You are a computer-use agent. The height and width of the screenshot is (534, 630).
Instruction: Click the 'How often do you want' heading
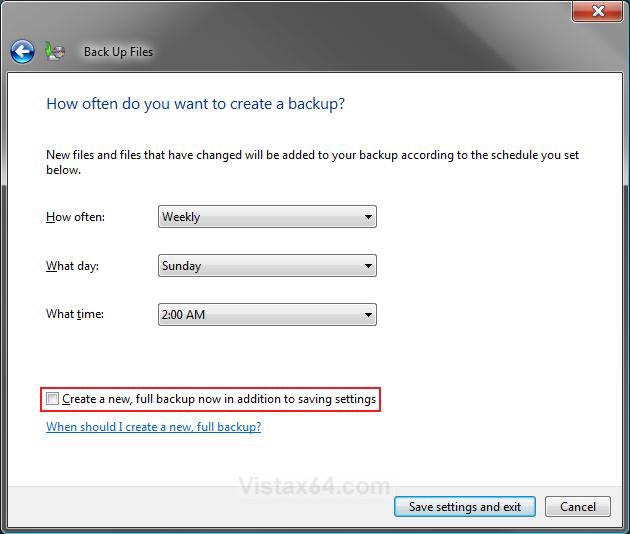point(195,104)
